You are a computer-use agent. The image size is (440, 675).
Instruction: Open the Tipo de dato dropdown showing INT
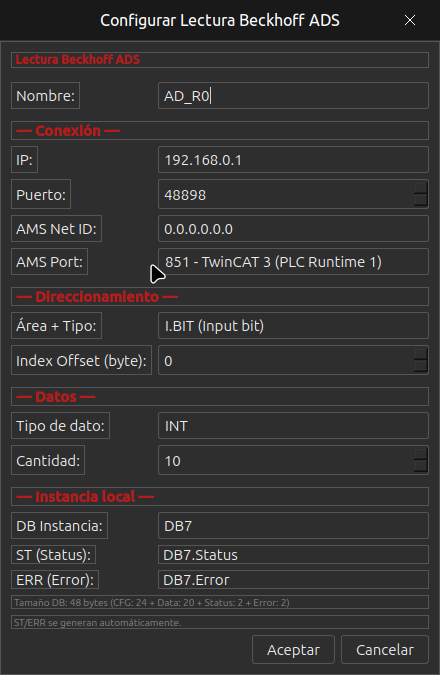(x=293, y=426)
